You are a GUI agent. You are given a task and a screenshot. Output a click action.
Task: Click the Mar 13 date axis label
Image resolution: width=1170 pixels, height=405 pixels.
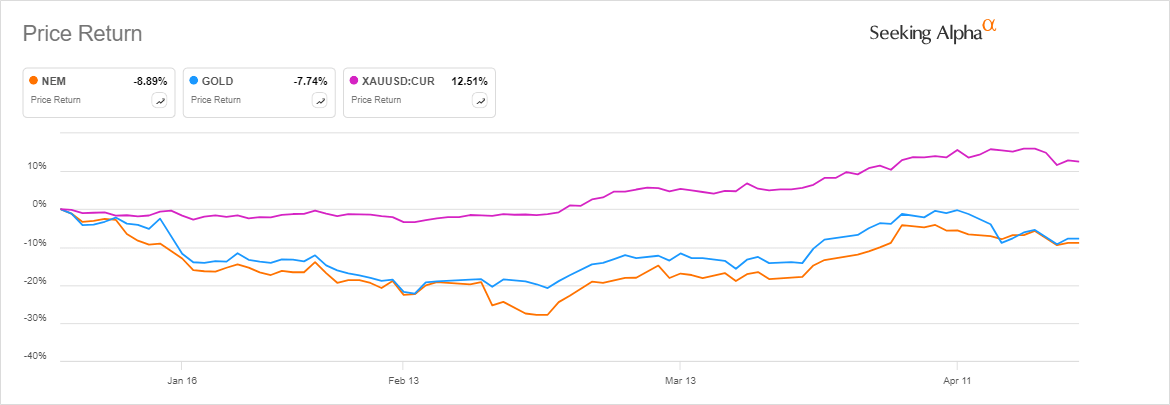point(679,380)
